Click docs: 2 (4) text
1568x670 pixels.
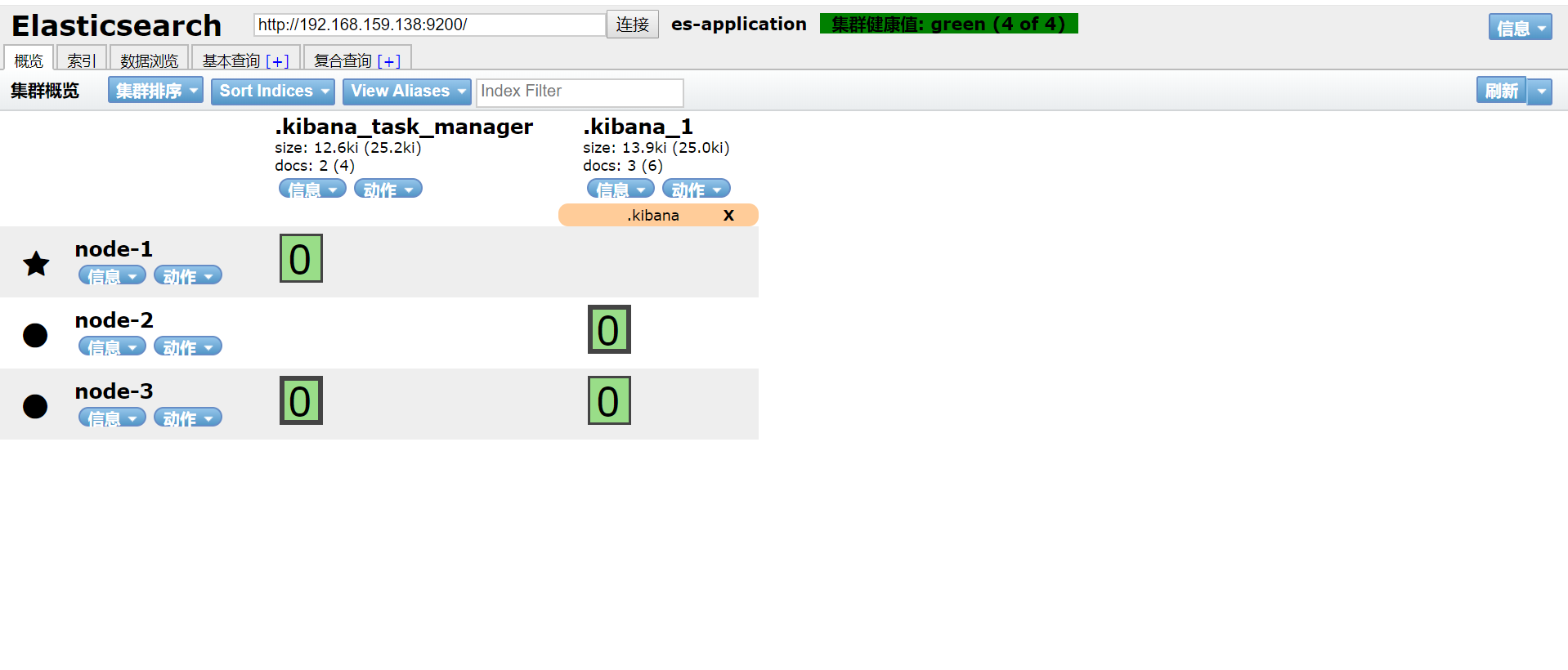(x=315, y=166)
